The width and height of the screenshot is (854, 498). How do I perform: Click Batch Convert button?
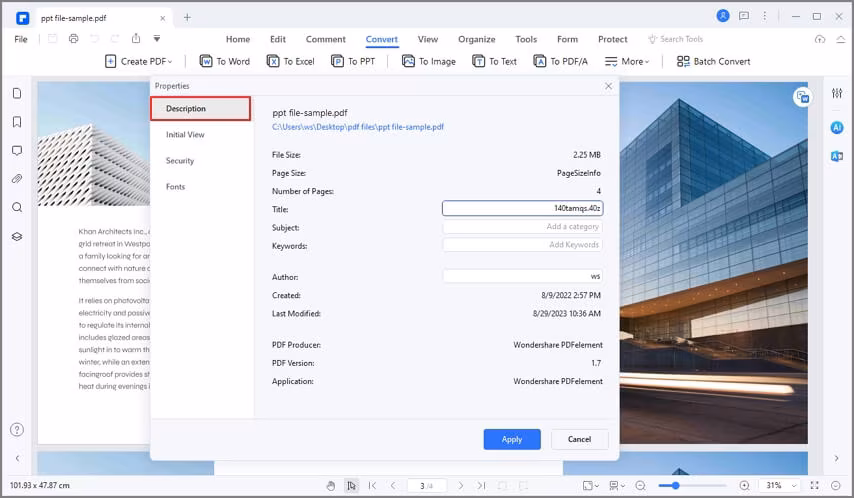point(713,62)
